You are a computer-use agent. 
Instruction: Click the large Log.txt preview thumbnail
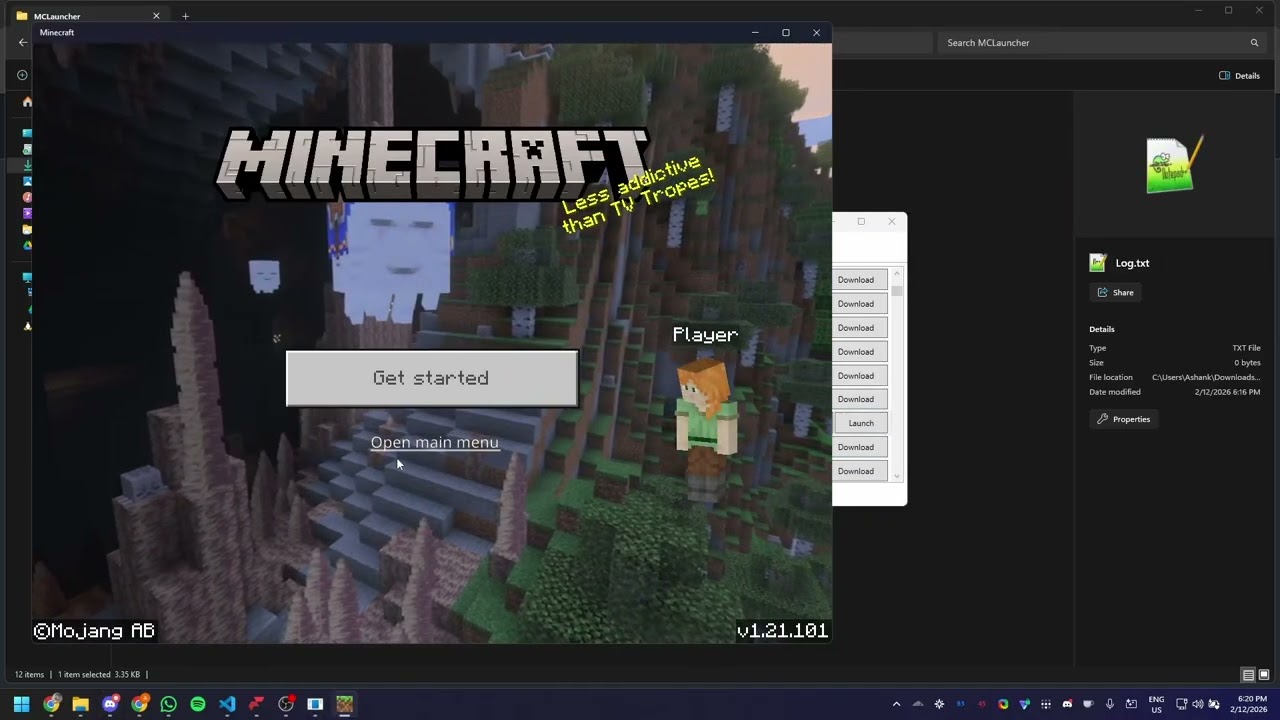(1174, 164)
